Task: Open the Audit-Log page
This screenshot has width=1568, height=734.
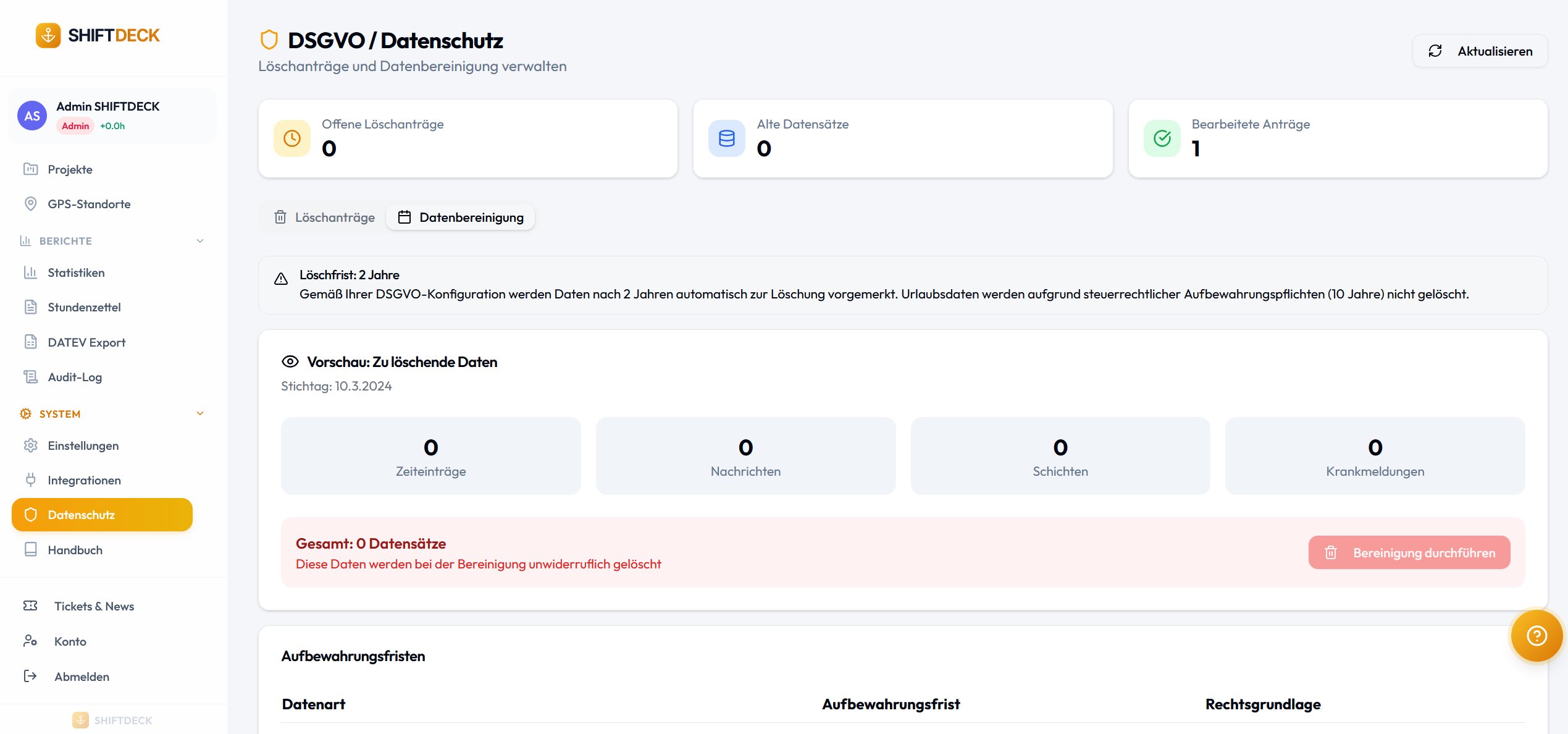Action: [75, 377]
